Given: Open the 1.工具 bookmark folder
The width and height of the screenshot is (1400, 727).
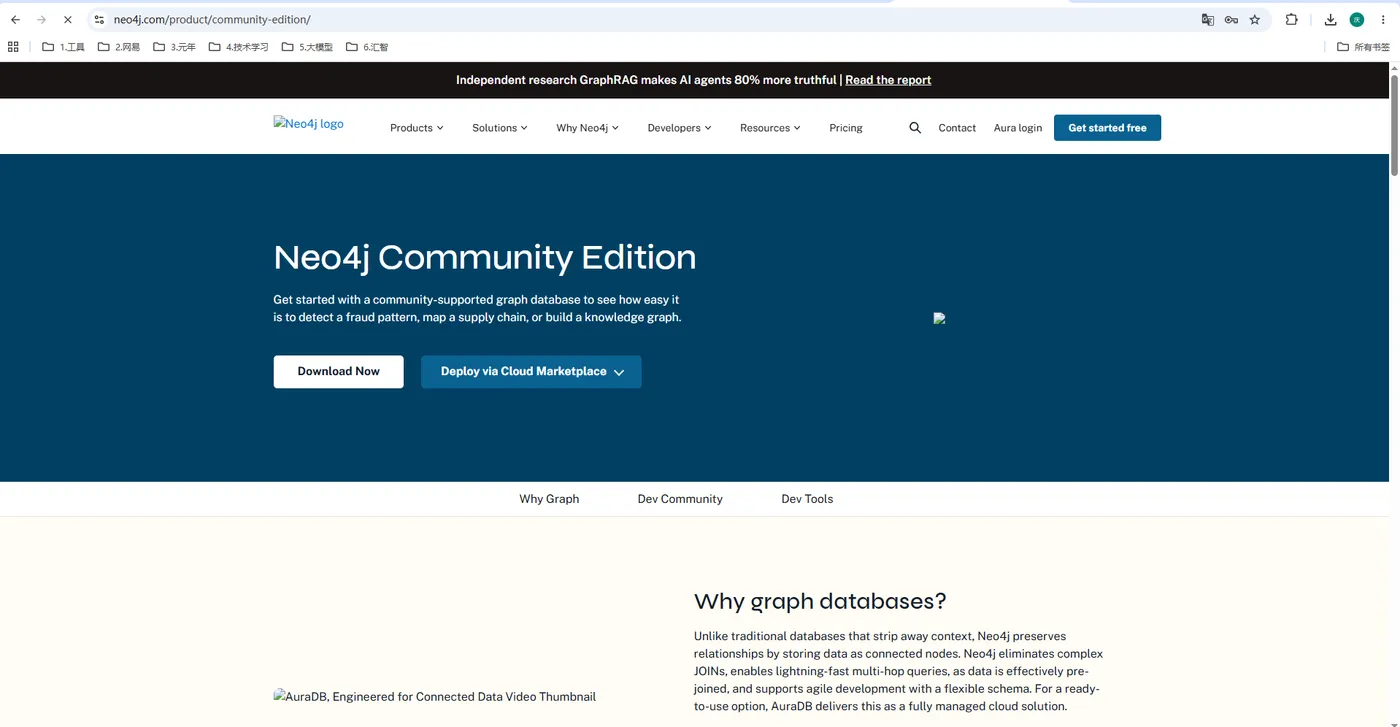Looking at the screenshot, I should [63, 47].
